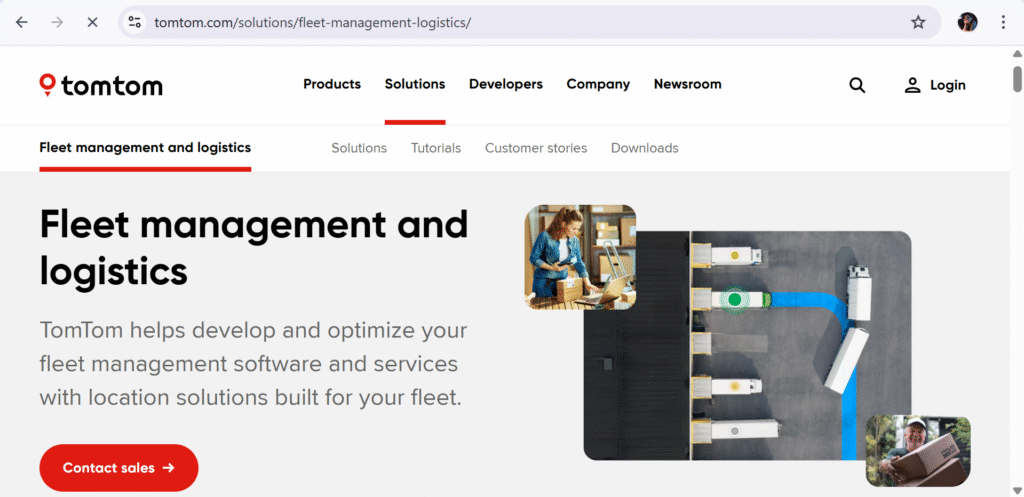Go to Solutions sub-navigation link

[359, 148]
